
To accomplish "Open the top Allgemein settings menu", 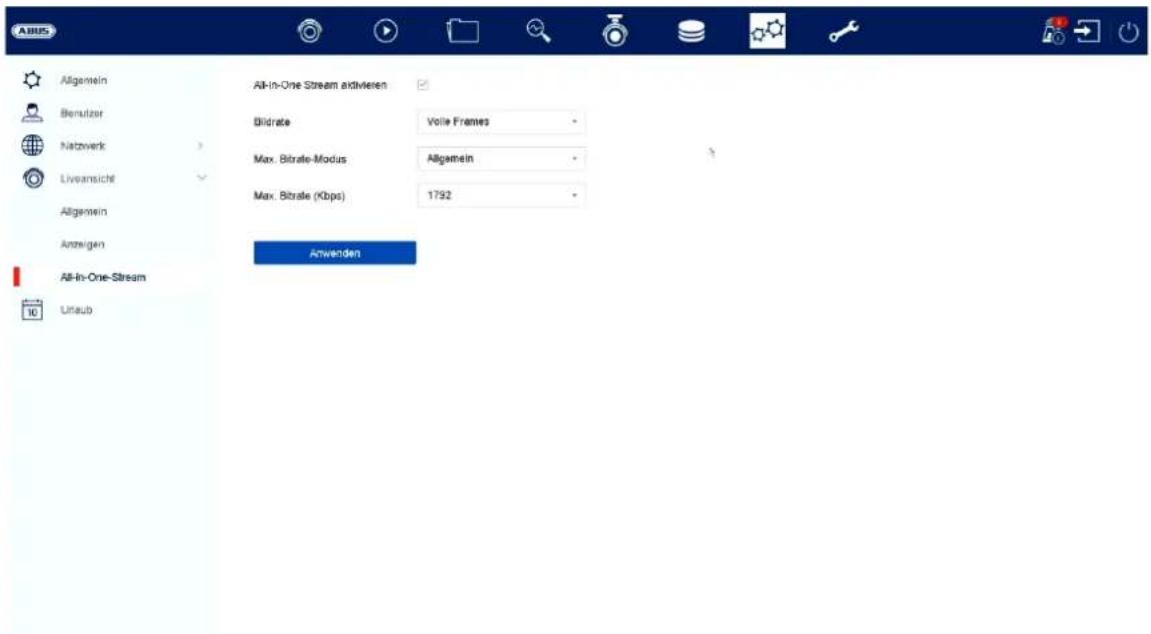I will pos(84,80).
